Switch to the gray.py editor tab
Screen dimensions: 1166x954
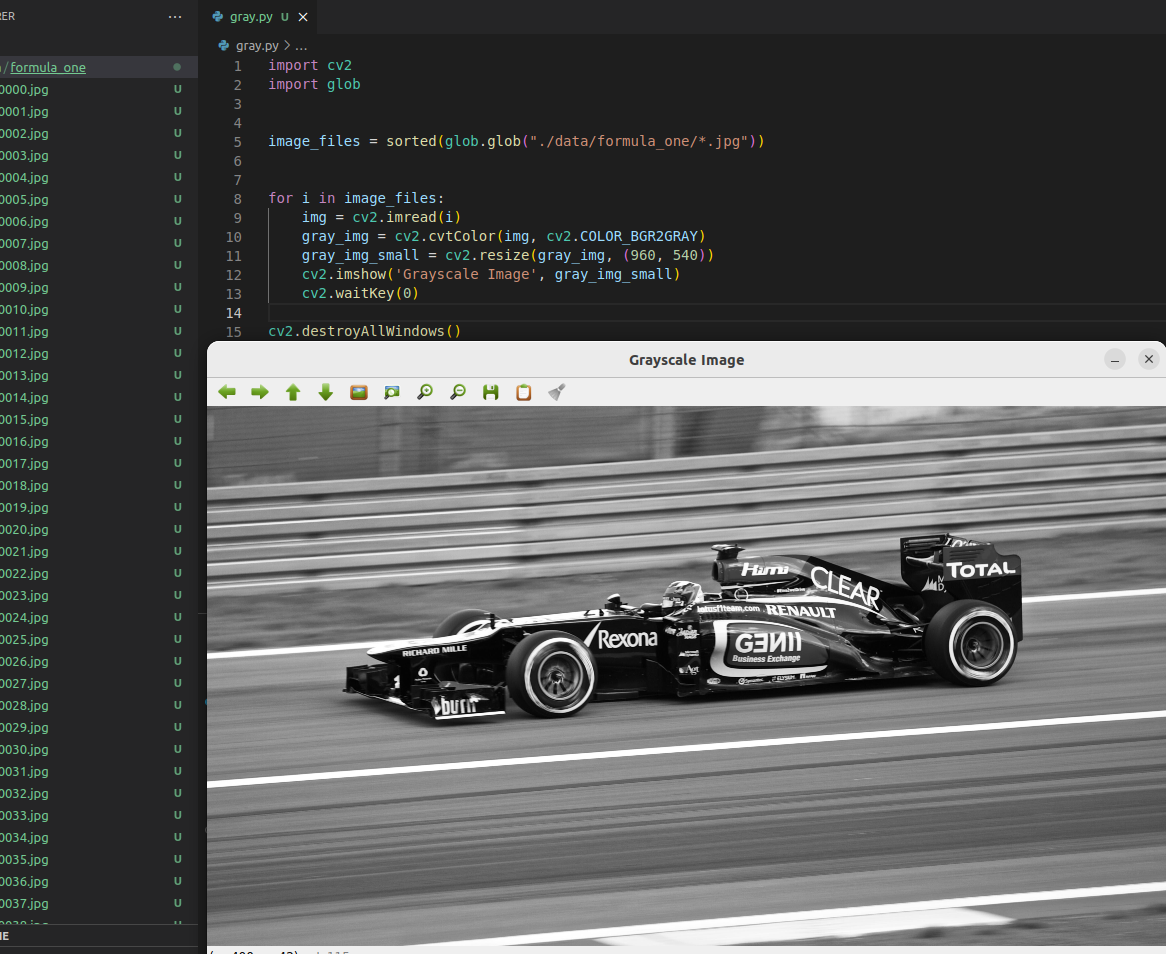click(x=252, y=16)
